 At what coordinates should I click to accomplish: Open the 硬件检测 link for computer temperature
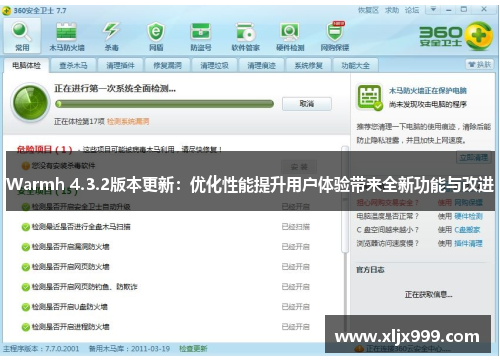pyautogui.click(x=468, y=216)
